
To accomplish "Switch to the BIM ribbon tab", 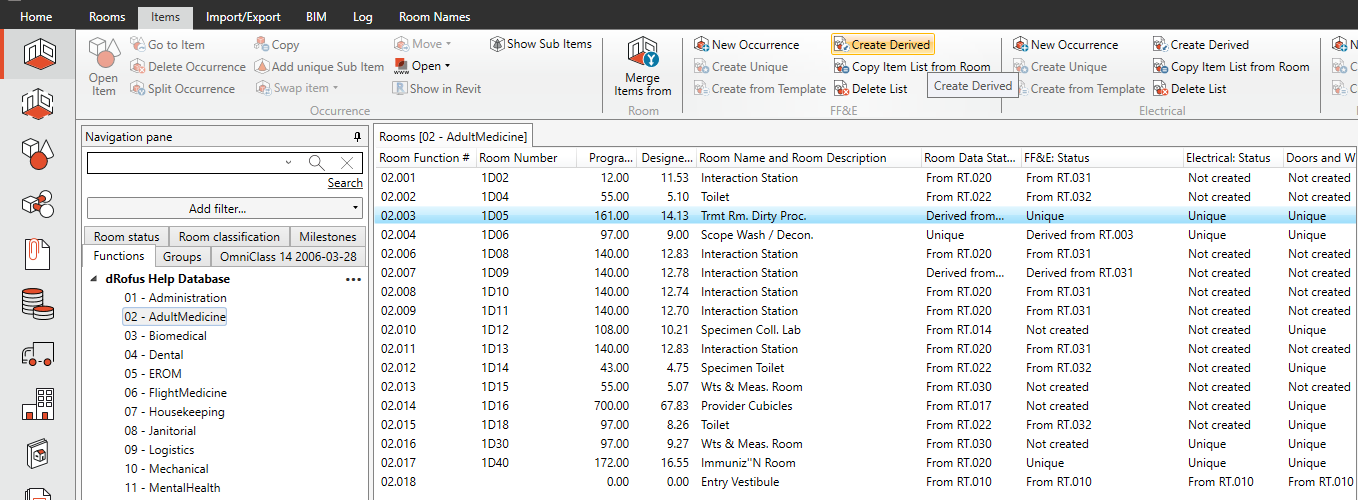I will pyautogui.click(x=317, y=17).
